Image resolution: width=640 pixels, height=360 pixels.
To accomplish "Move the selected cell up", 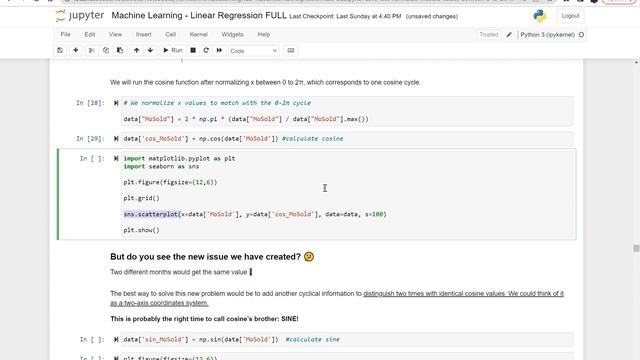I will 136,50.
